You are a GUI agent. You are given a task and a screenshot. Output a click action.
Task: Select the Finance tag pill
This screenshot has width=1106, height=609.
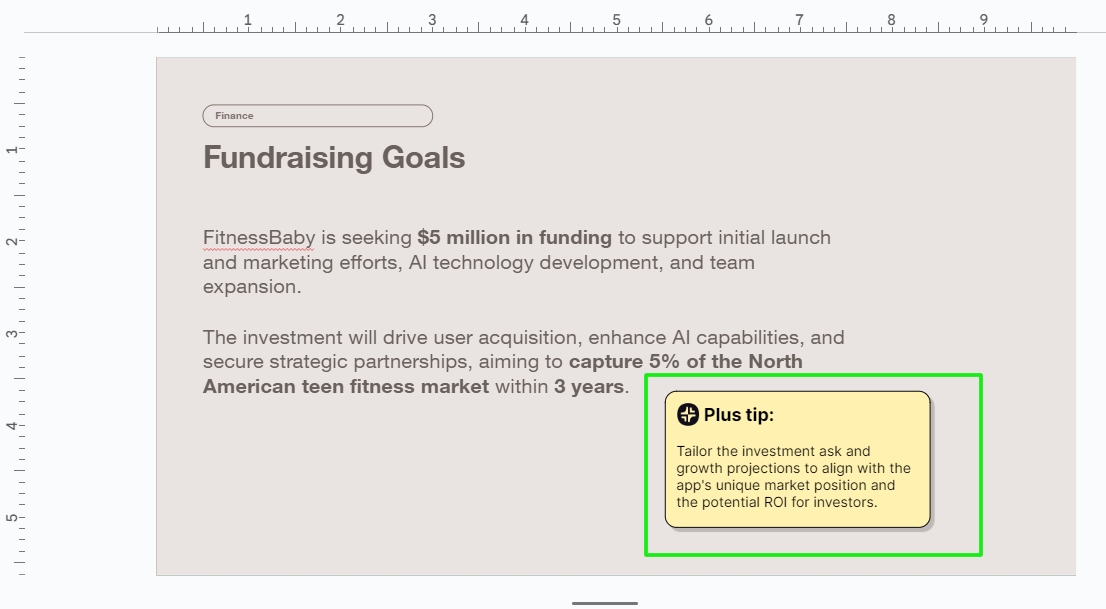tap(317, 116)
